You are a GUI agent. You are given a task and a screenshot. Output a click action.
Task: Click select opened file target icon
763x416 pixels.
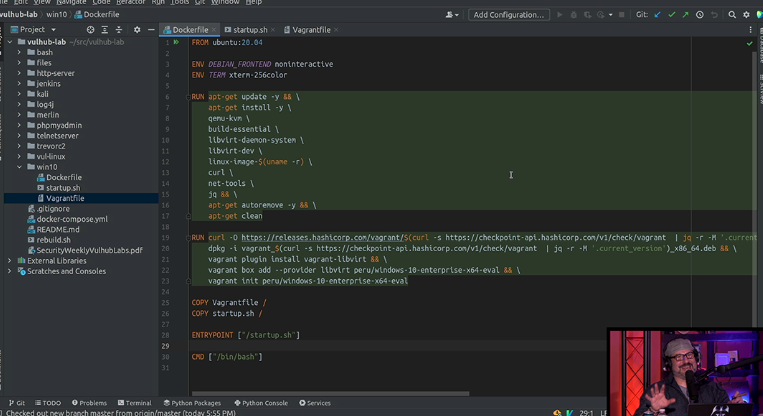click(93, 30)
